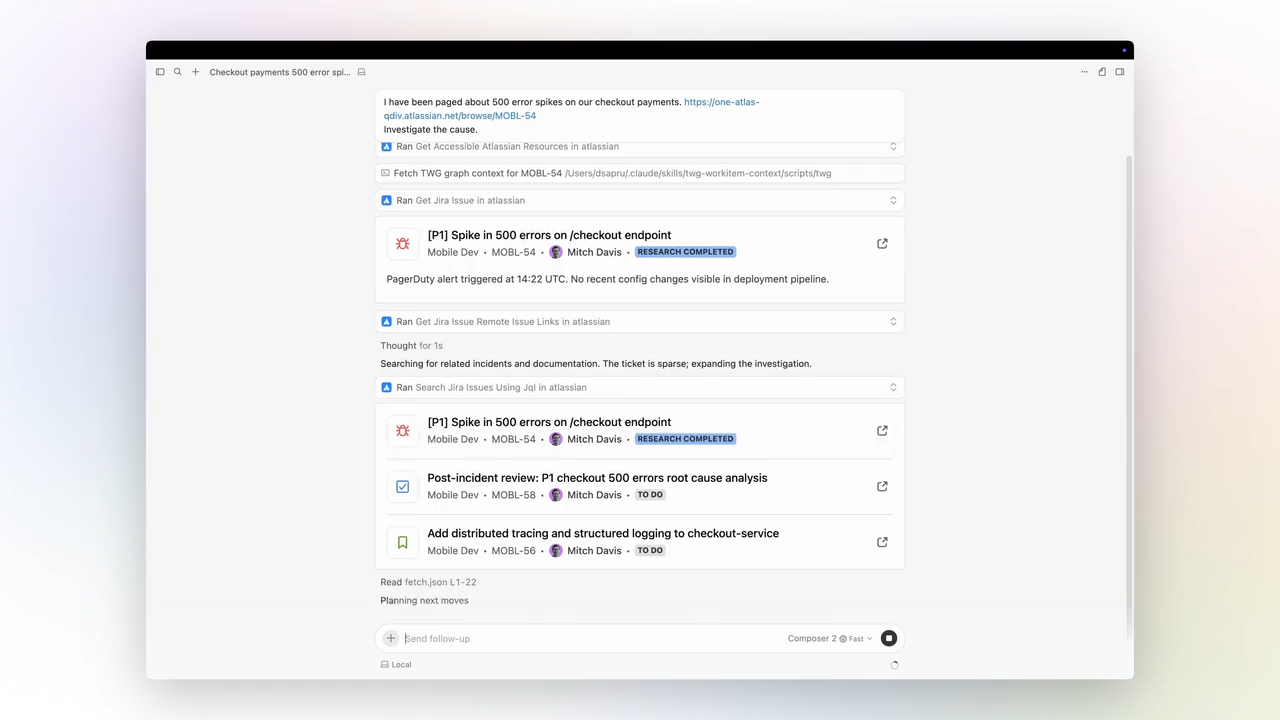Expand the Search Jira Issues Using Jql call
This screenshot has height=720, width=1280.
[x=893, y=387]
